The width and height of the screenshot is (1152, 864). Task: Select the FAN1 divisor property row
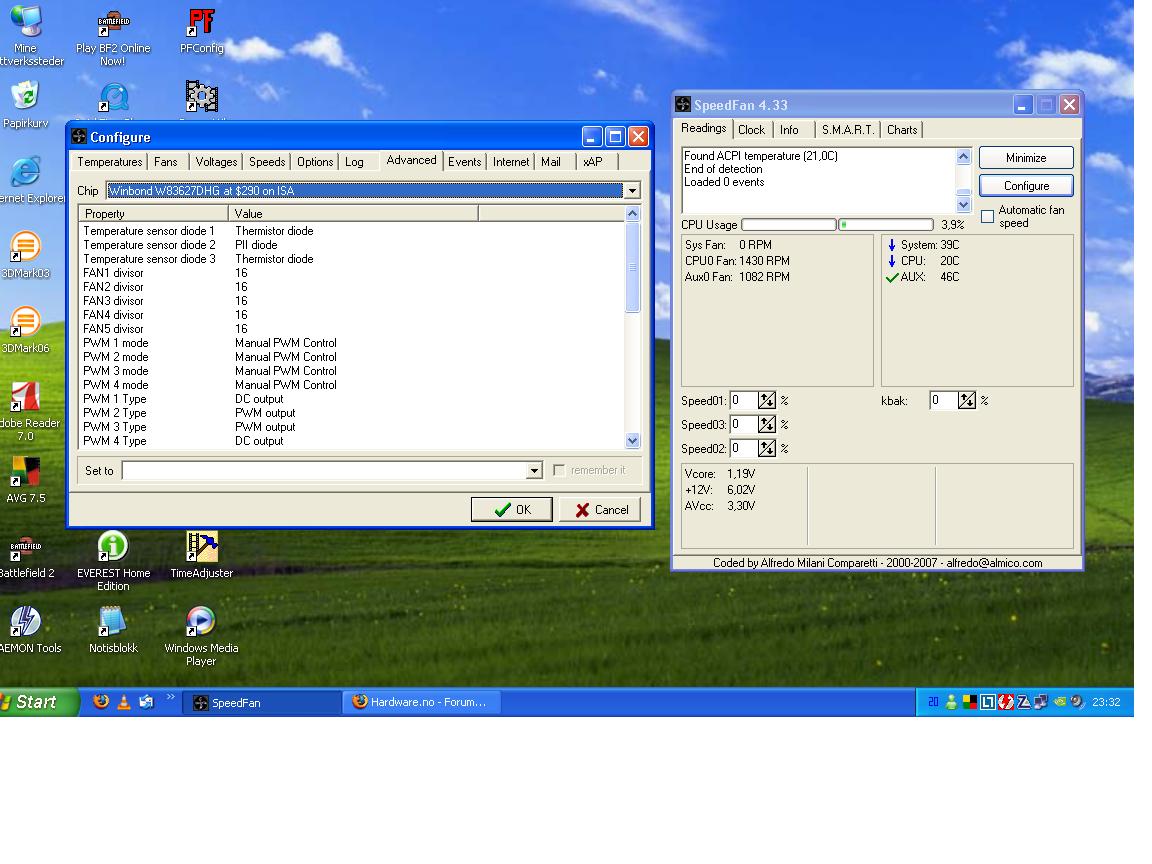click(351, 273)
